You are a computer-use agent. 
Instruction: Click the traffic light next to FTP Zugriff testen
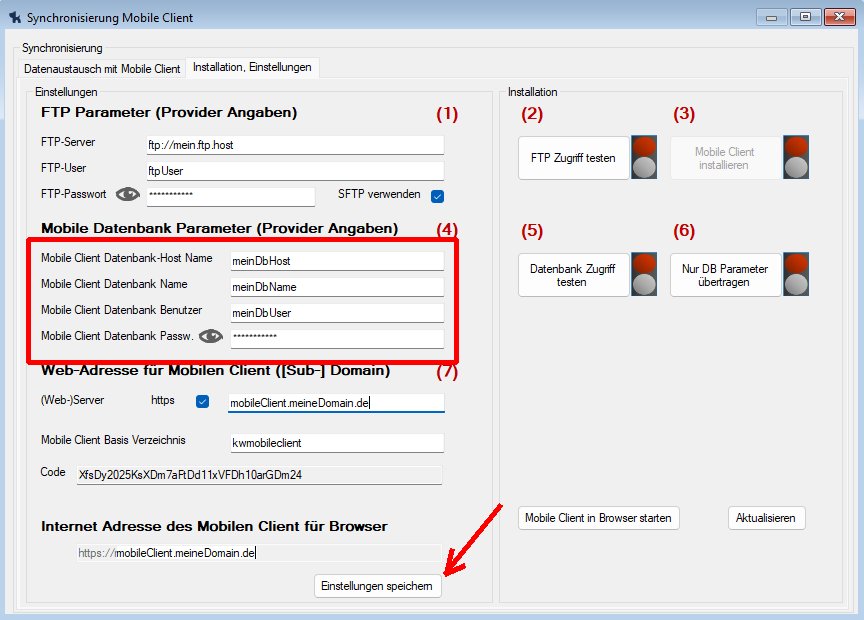[x=644, y=157]
